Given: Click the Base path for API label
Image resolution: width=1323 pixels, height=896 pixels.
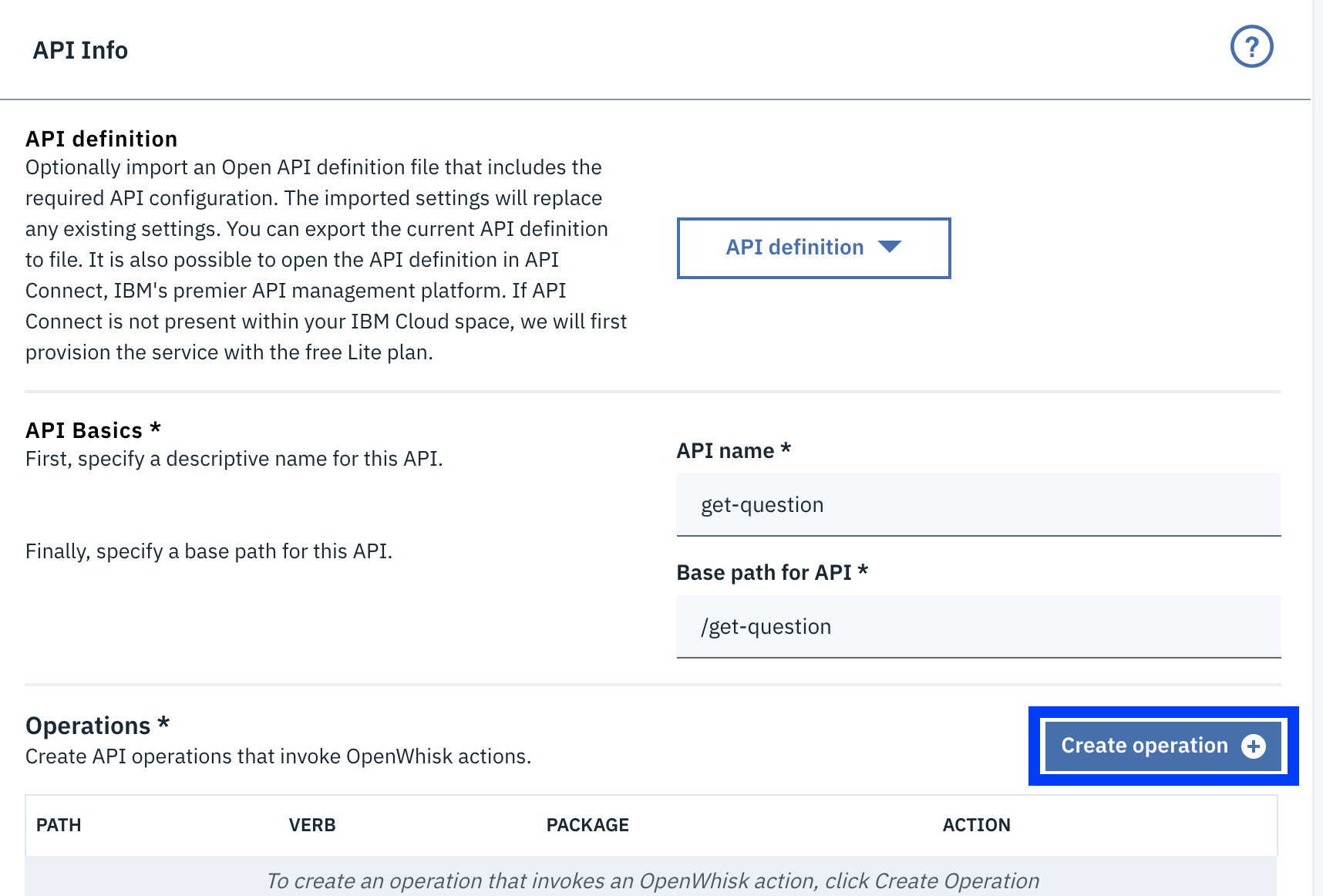Looking at the screenshot, I should pyautogui.click(x=773, y=572).
